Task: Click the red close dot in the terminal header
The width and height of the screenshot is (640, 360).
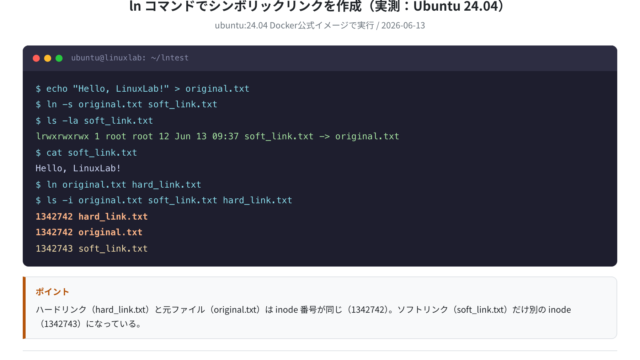Action: coord(36,58)
